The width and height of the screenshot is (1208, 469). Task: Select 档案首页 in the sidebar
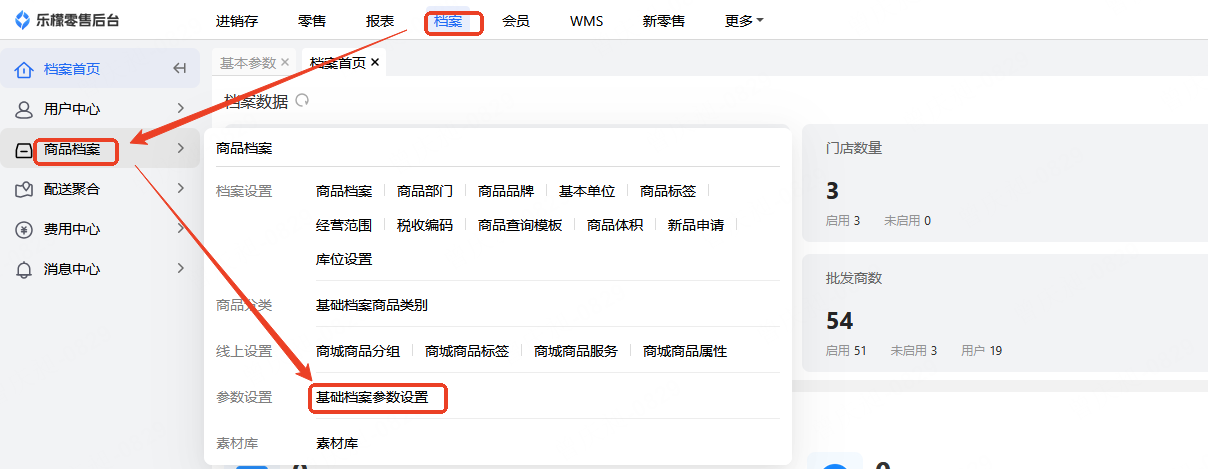pos(72,69)
